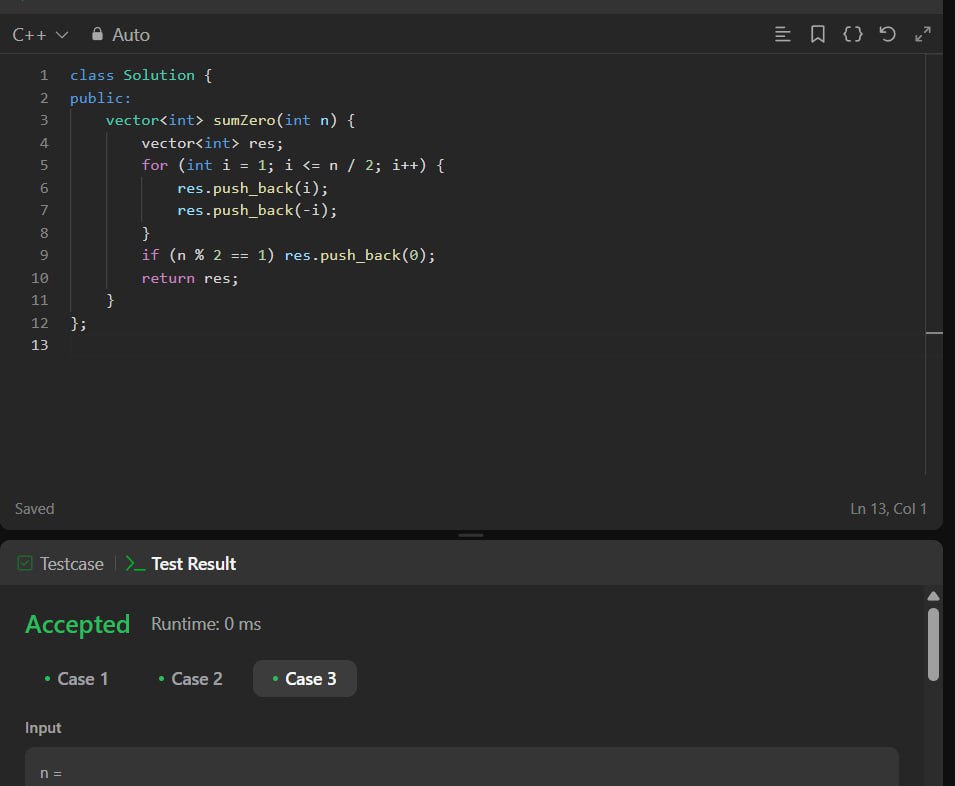Click the 'Runtime: 0 ms' text
The height and width of the screenshot is (786, 955).
point(206,624)
